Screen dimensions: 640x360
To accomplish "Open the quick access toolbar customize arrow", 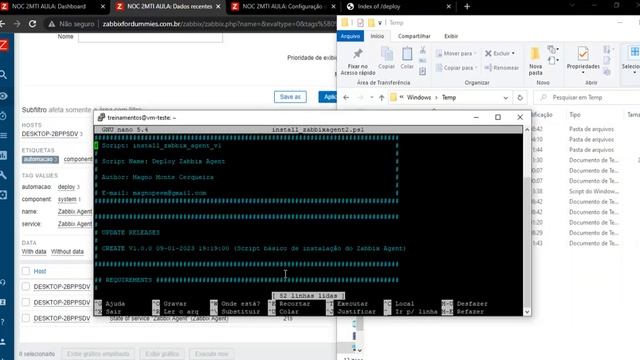I will point(380,23).
